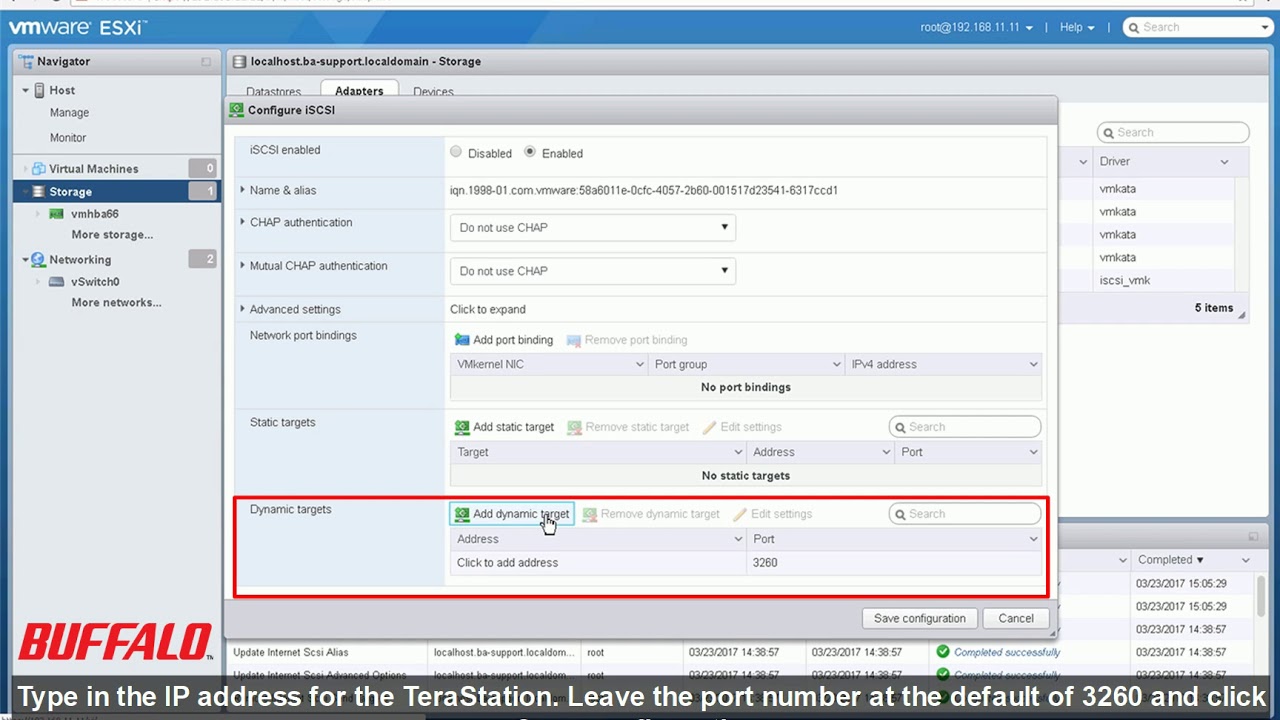Click Remove port binding
The width and height of the screenshot is (1280, 720).
click(627, 340)
